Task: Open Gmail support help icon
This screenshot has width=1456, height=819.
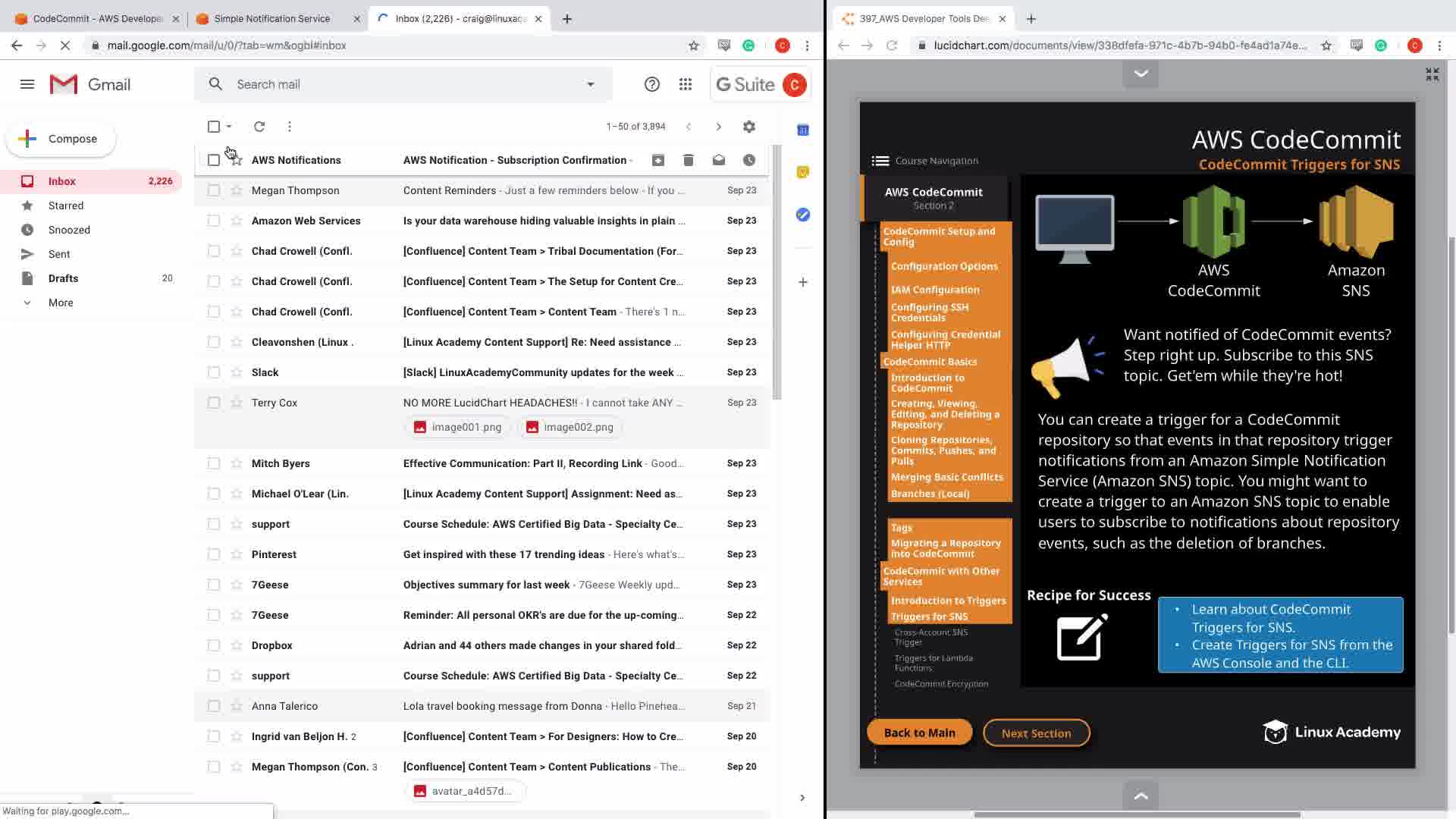Action: tap(651, 84)
